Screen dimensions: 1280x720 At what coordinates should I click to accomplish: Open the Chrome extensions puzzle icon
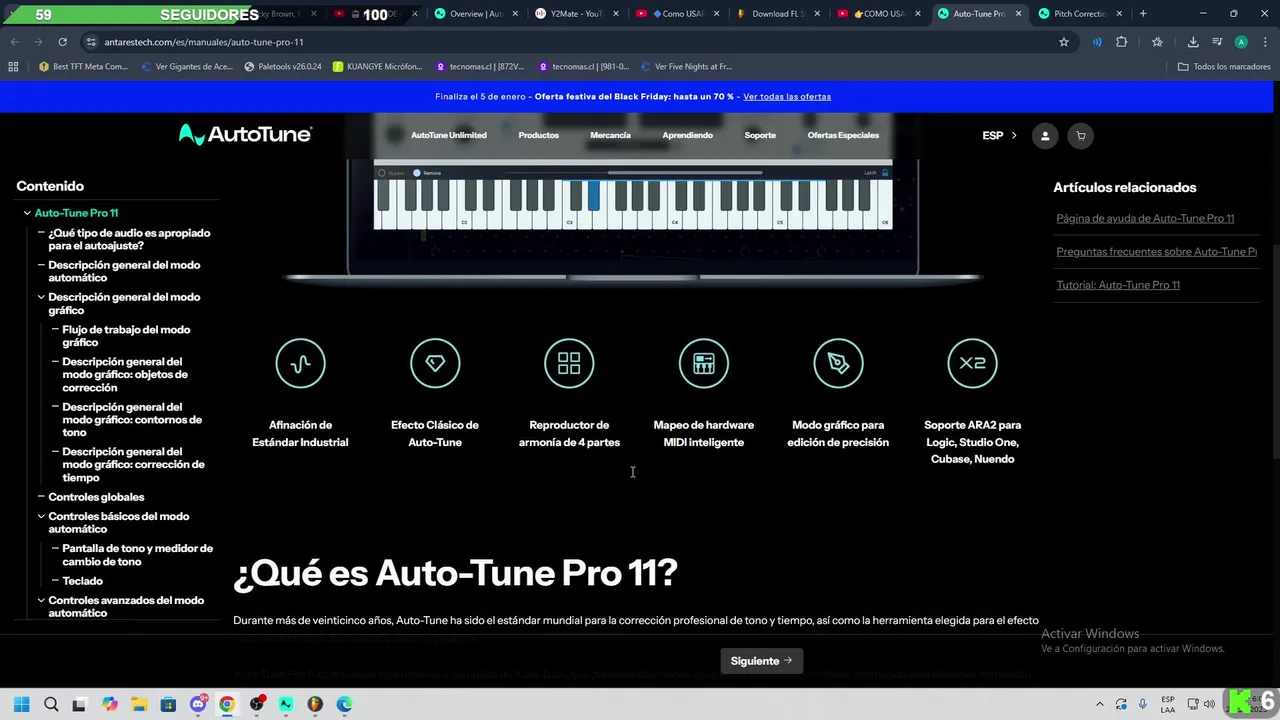pyautogui.click(x=1121, y=42)
